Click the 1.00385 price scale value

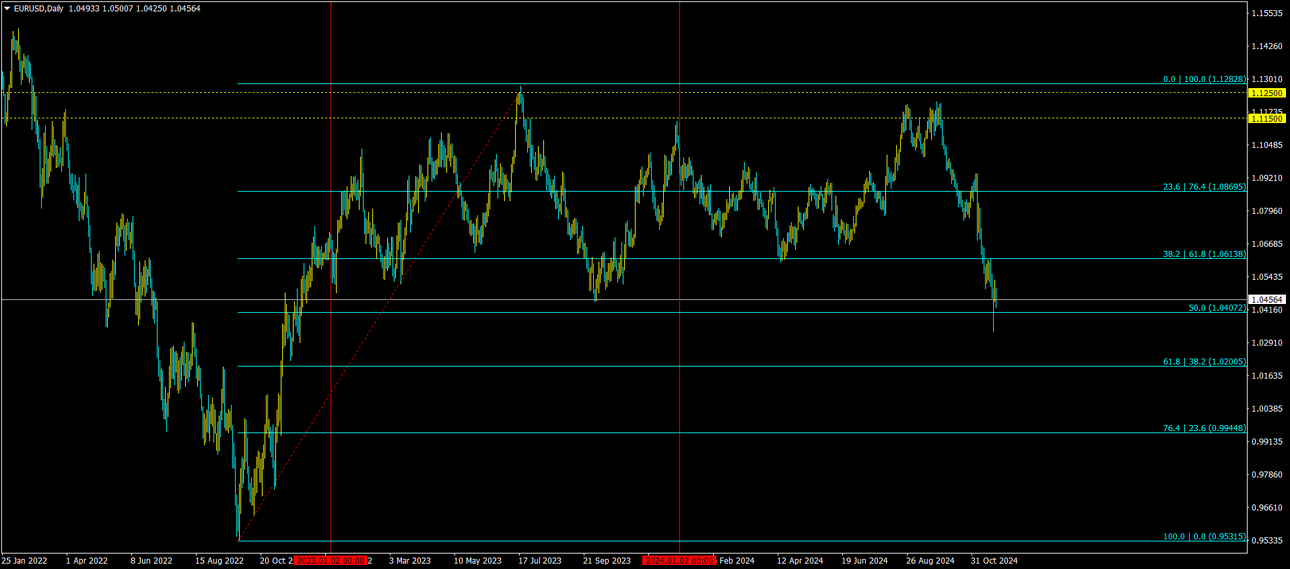tap(1267, 409)
